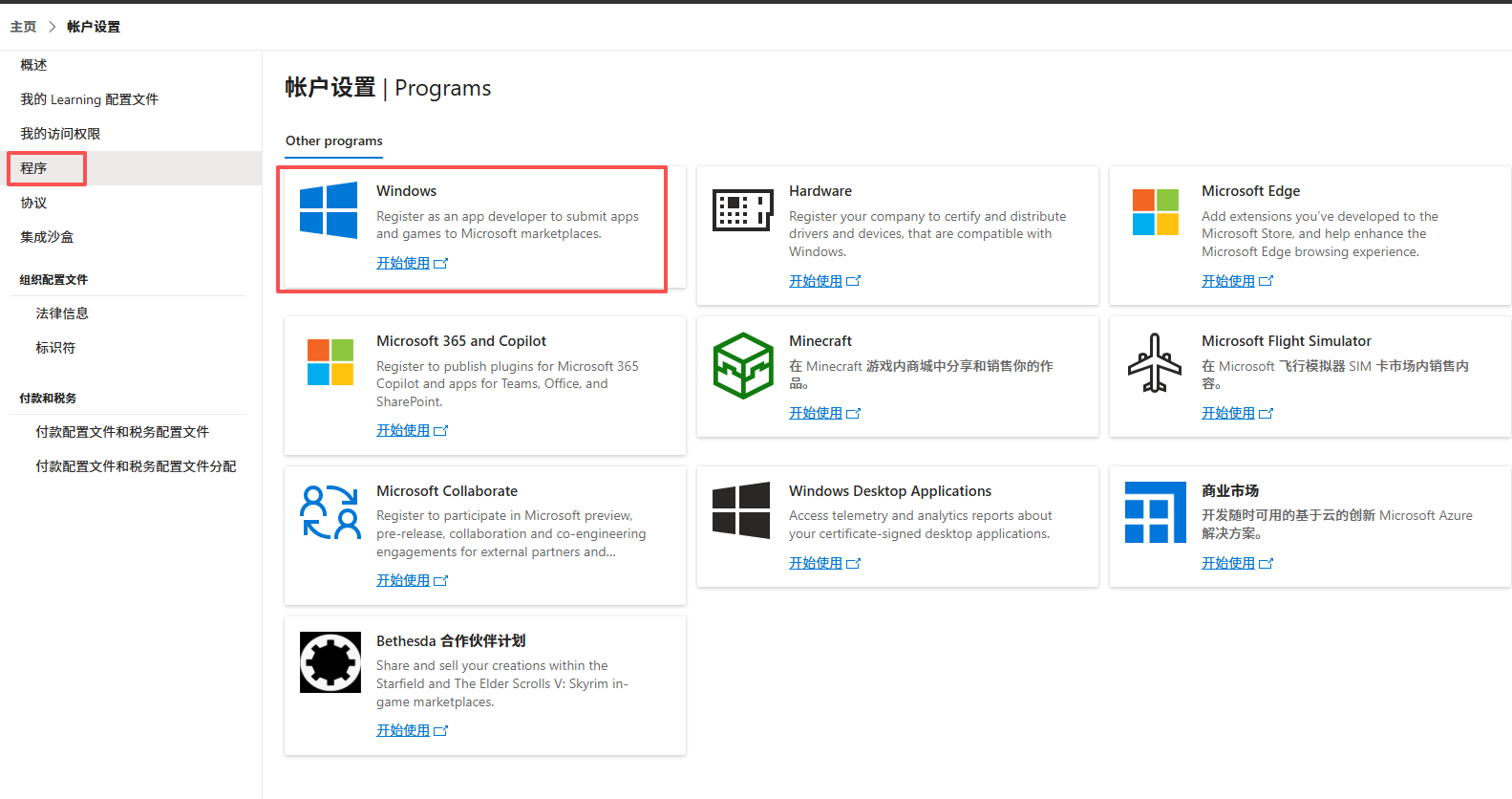The image size is (1512, 799).
Task: Open 付款配置文件和税务配置文件分配 in sidebar
Action: [136, 466]
